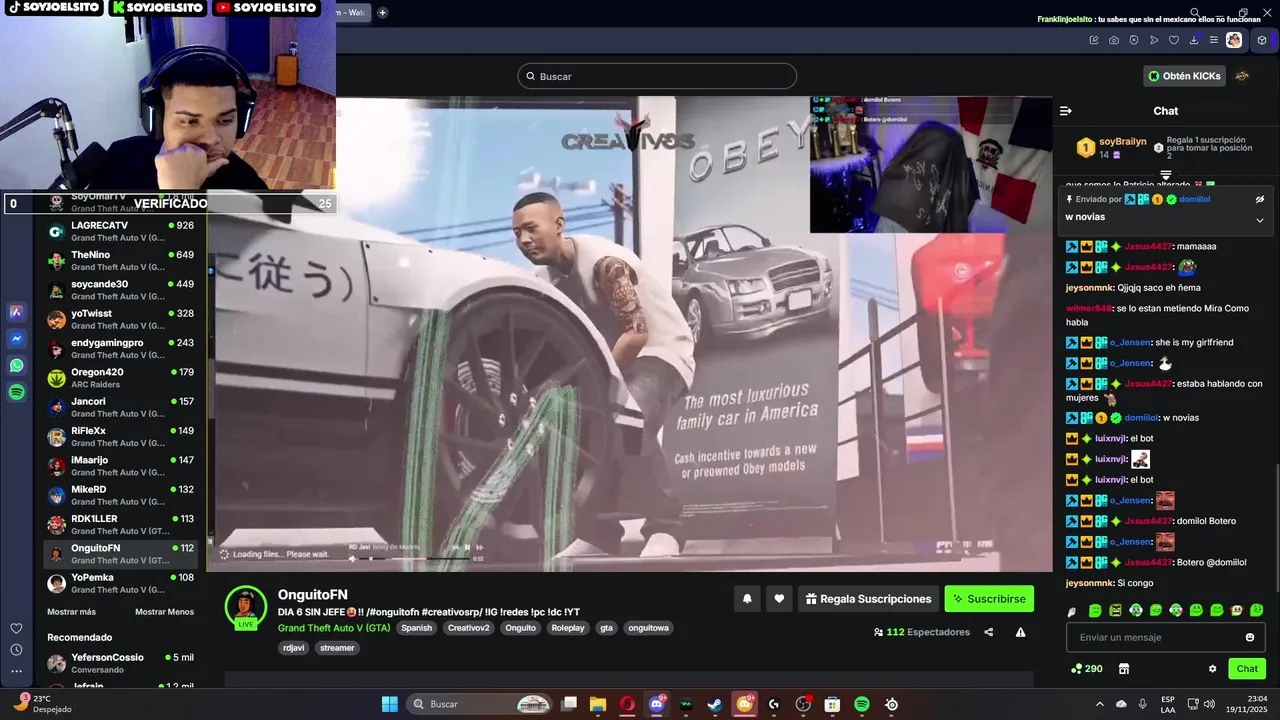This screenshot has width=1280, height=720.
Task: Click the Regala Suscripciones button
Action: pyautogui.click(x=868, y=599)
